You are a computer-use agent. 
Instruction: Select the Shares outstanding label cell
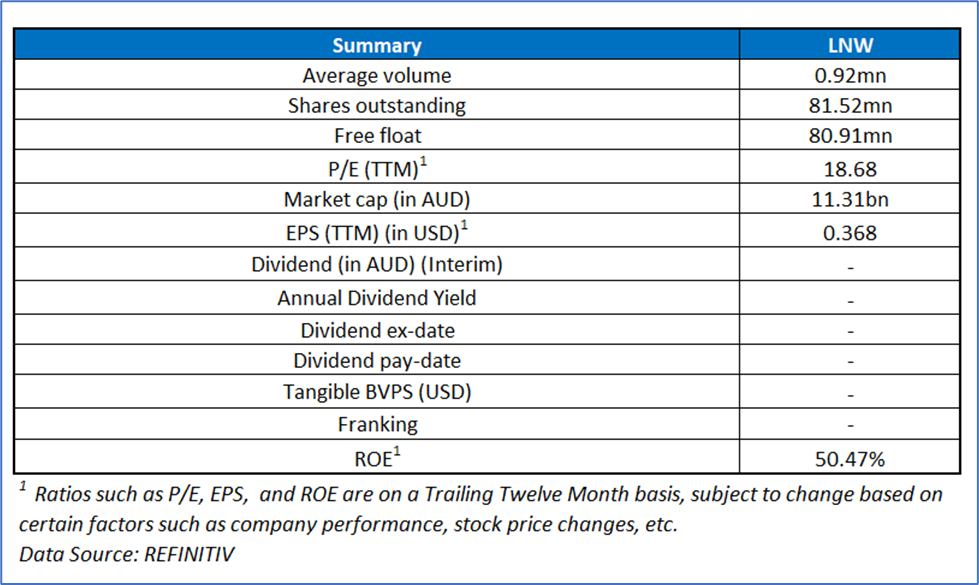point(376,105)
